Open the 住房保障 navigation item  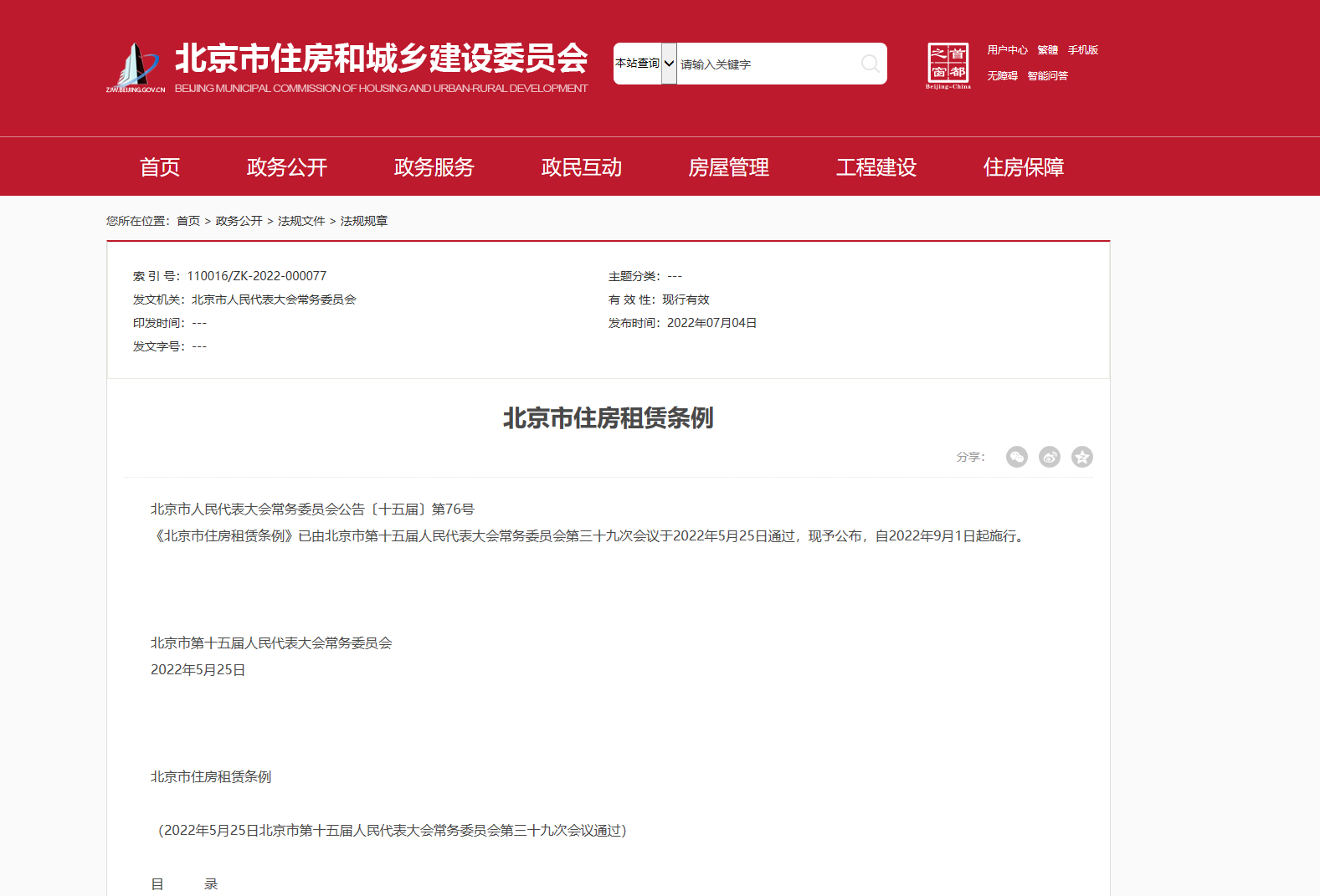(x=1024, y=167)
